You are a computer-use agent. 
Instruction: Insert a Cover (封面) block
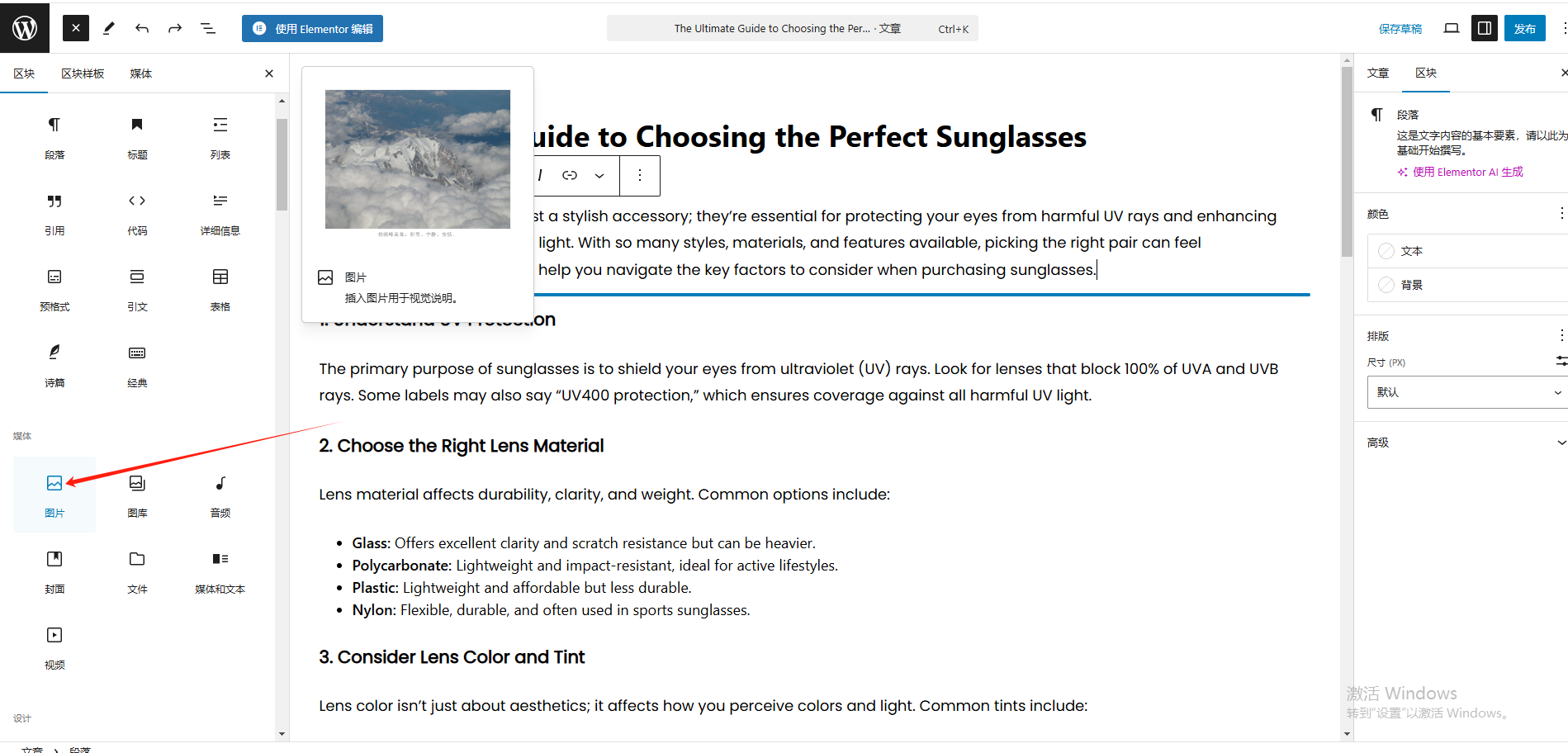tap(54, 569)
